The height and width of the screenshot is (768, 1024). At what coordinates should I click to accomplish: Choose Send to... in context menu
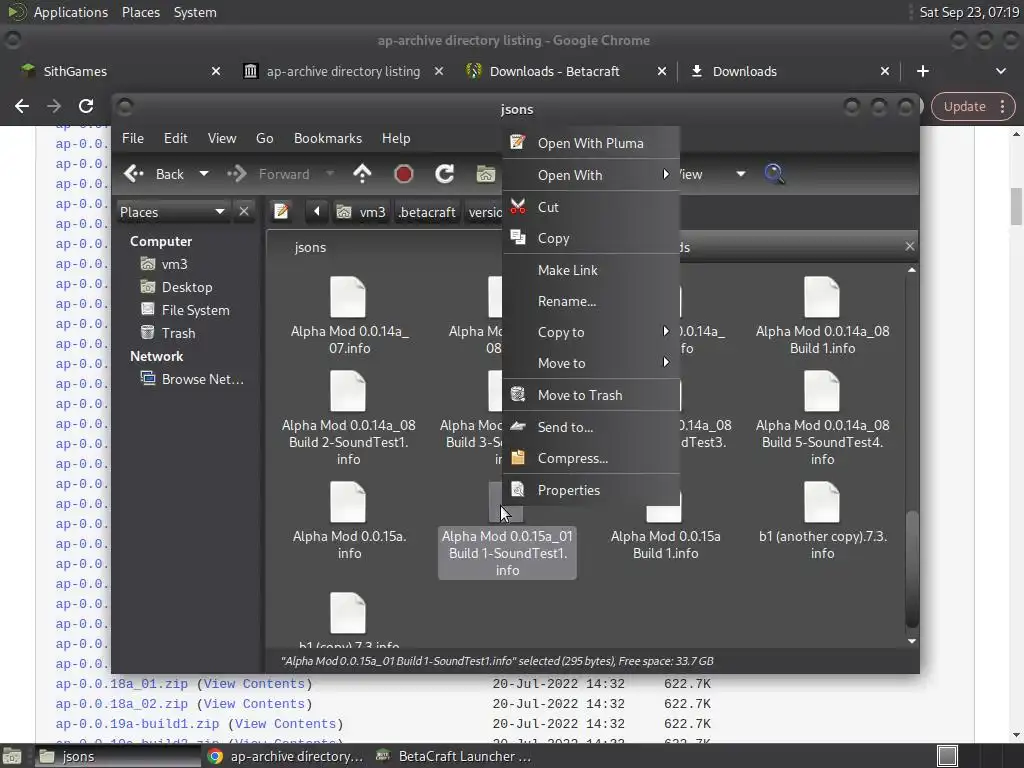coord(591,427)
